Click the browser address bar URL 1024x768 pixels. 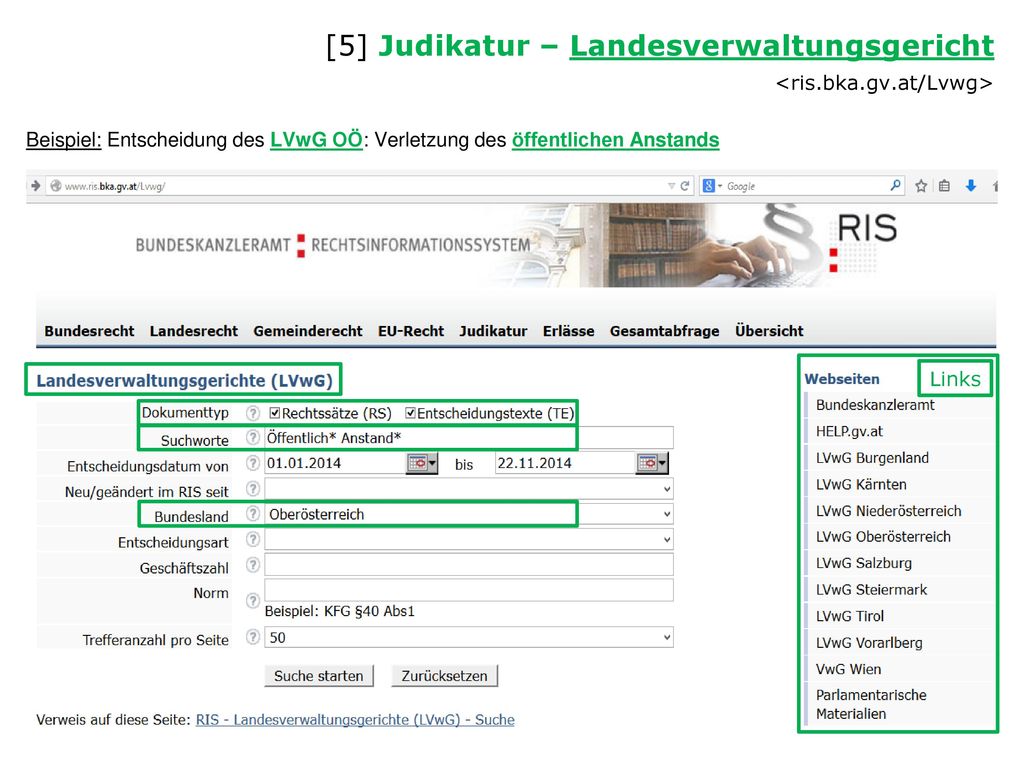pos(115,186)
